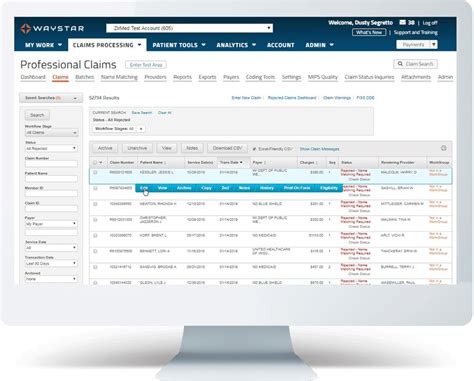Open arrow beside the header select-all checkbox
Image resolution: width=474 pixels, height=381 pixels.
click(101, 162)
